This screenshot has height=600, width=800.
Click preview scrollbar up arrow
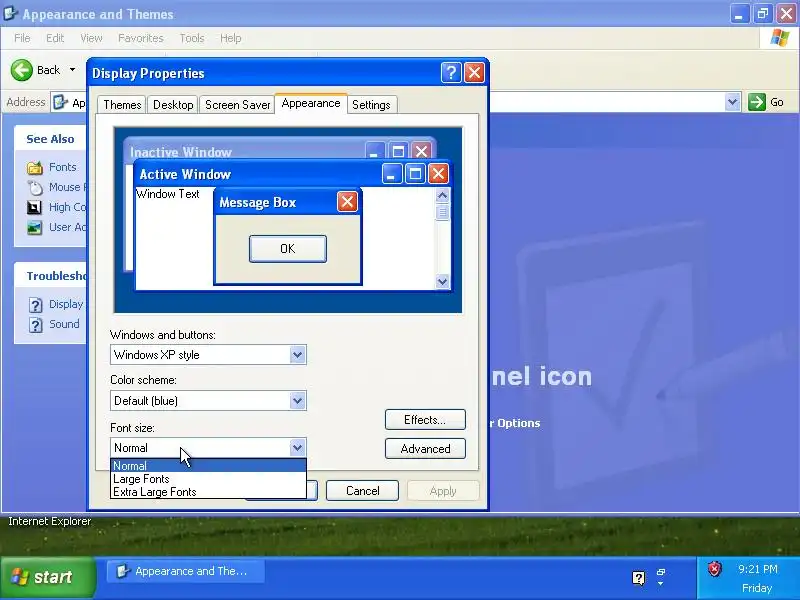(442, 195)
